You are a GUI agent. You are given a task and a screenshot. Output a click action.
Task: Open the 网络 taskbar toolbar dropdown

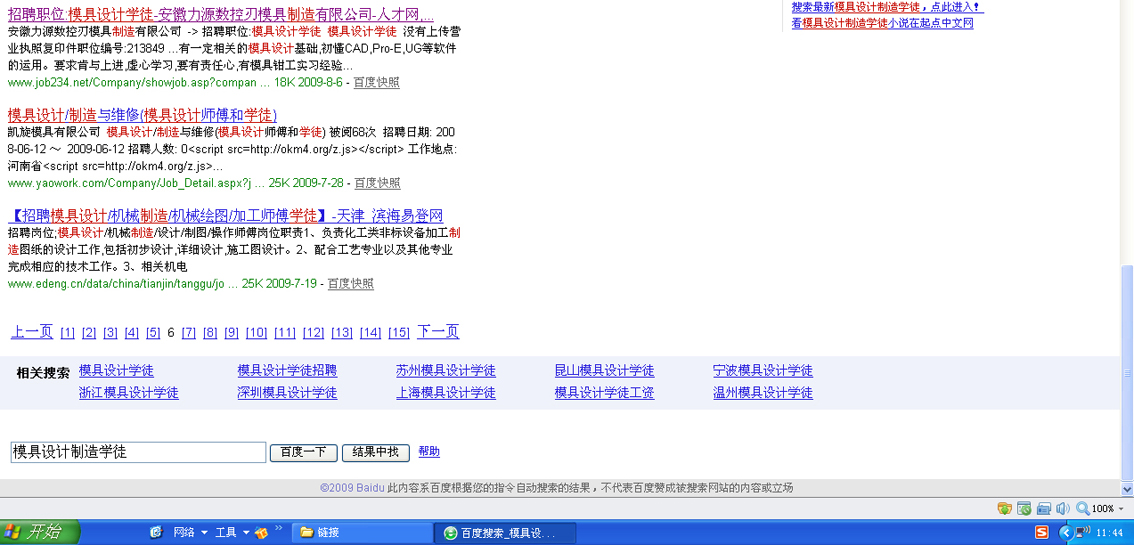[x=191, y=533]
